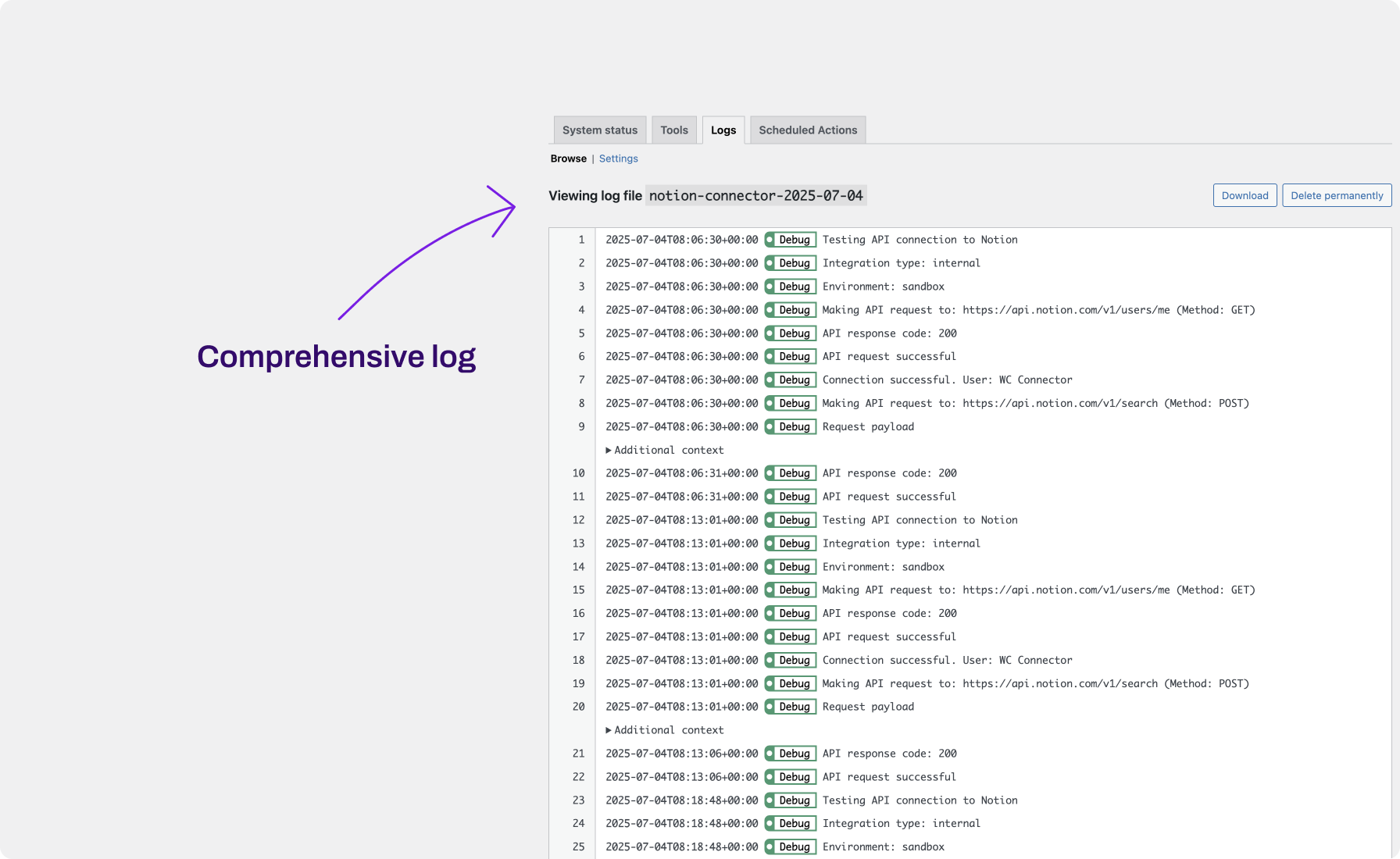This screenshot has width=1400, height=859.
Task: Download the current log file
Action: coord(1245,195)
